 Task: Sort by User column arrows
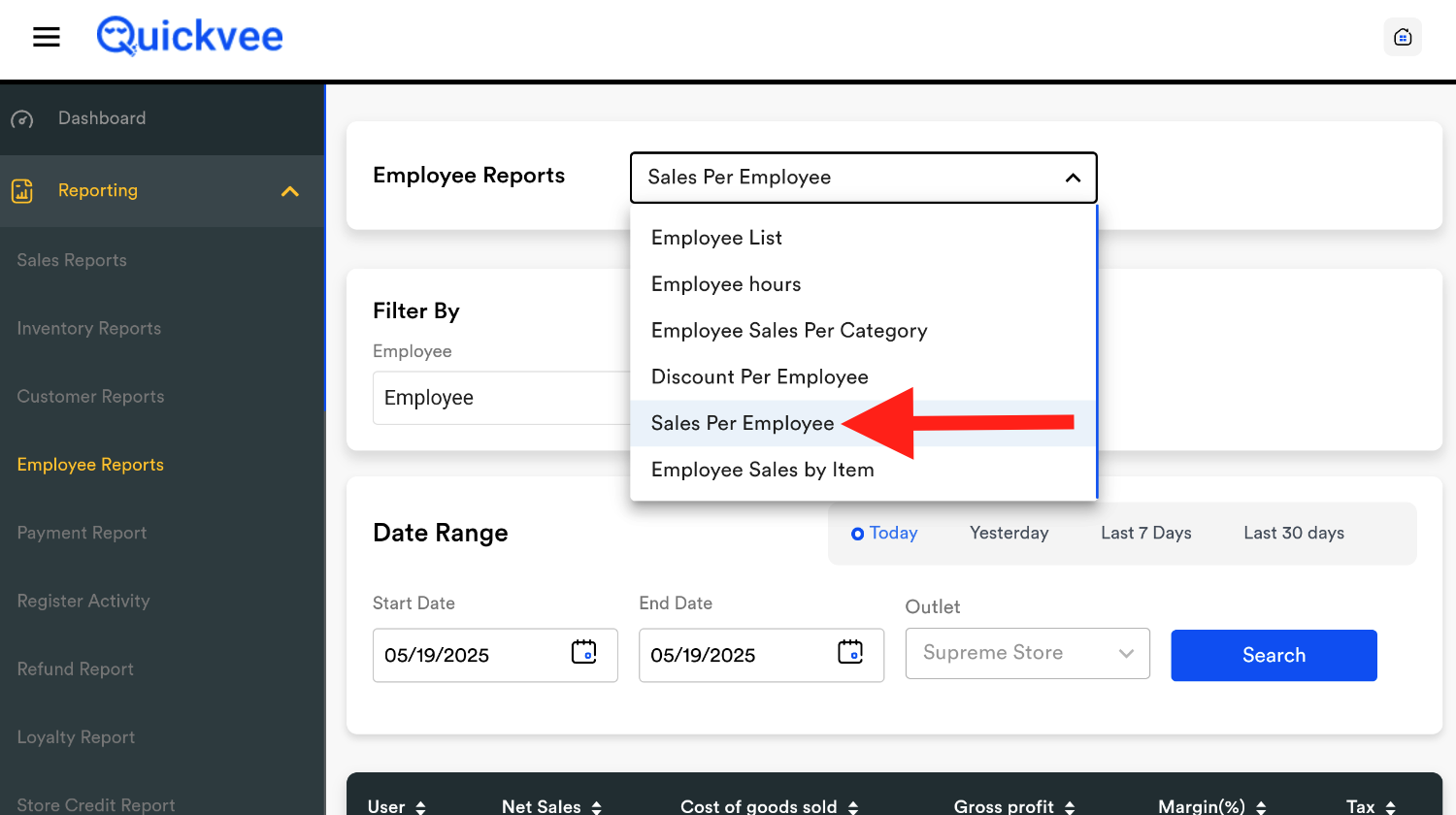click(x=420, y=807)
